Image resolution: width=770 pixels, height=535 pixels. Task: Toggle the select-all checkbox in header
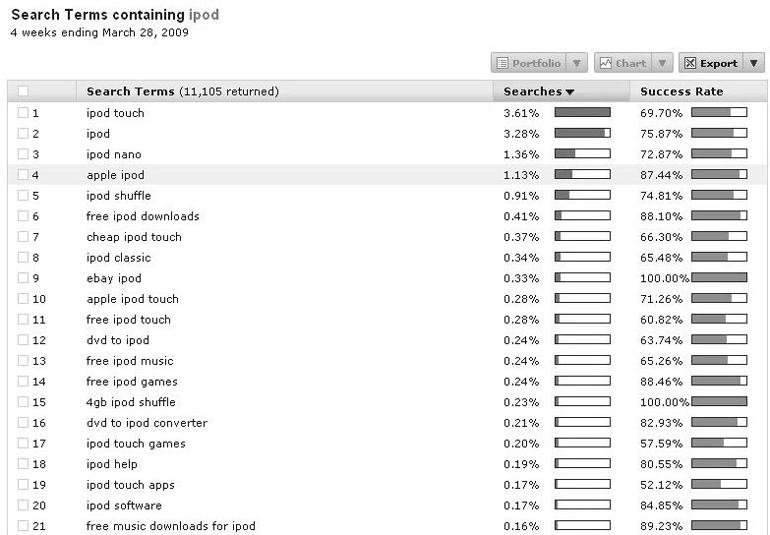[x=23, y=92]
